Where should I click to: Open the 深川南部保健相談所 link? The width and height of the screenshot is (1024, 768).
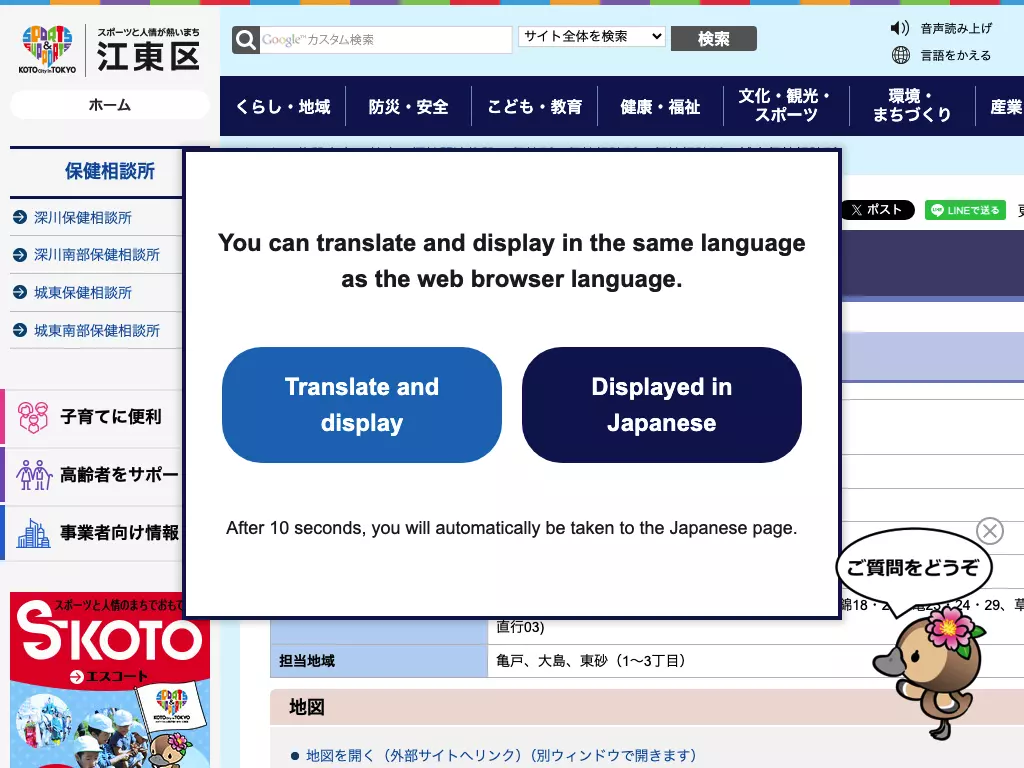pos(97,255)
